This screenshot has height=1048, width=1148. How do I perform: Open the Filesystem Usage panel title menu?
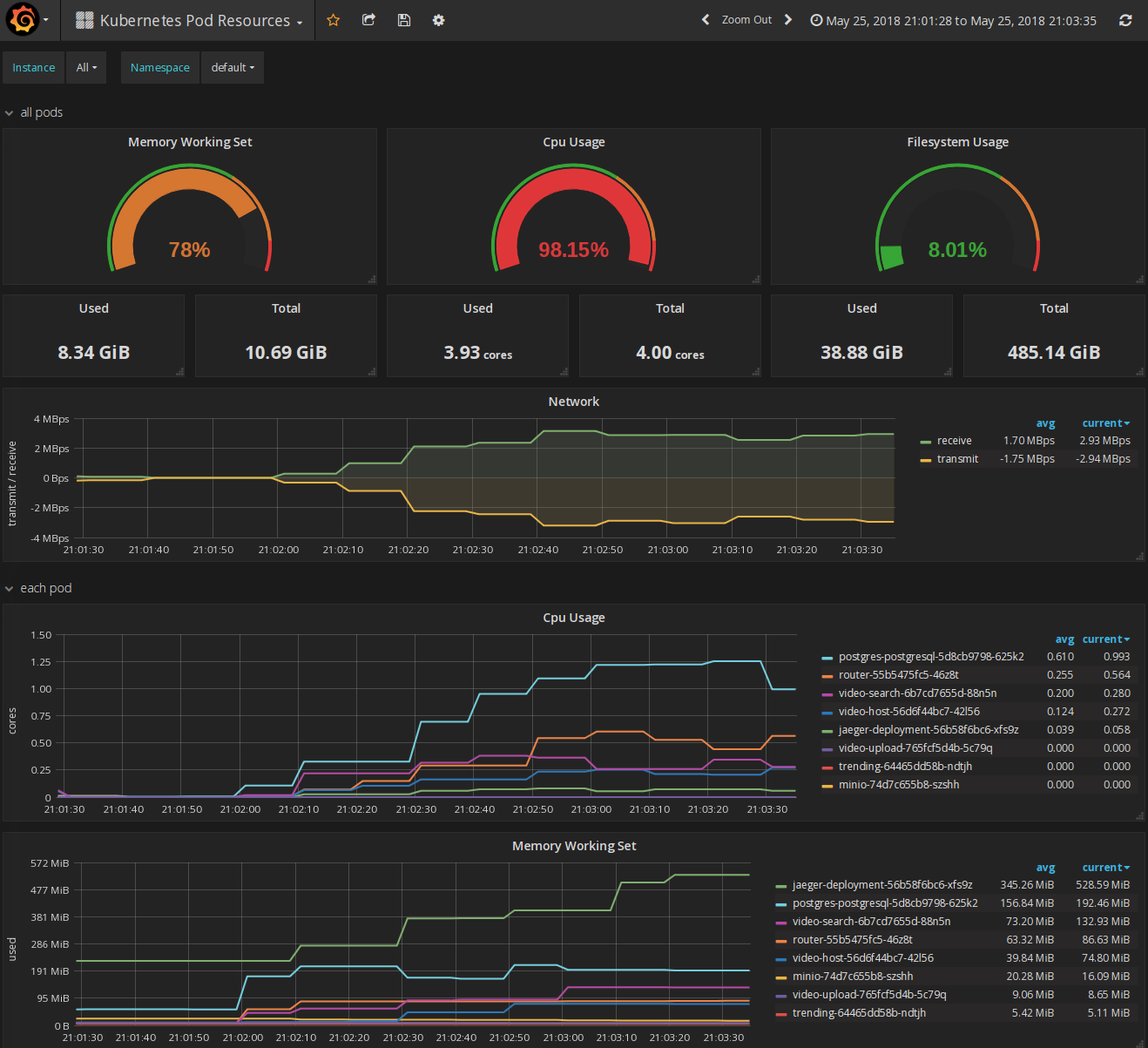coord(958,142)
